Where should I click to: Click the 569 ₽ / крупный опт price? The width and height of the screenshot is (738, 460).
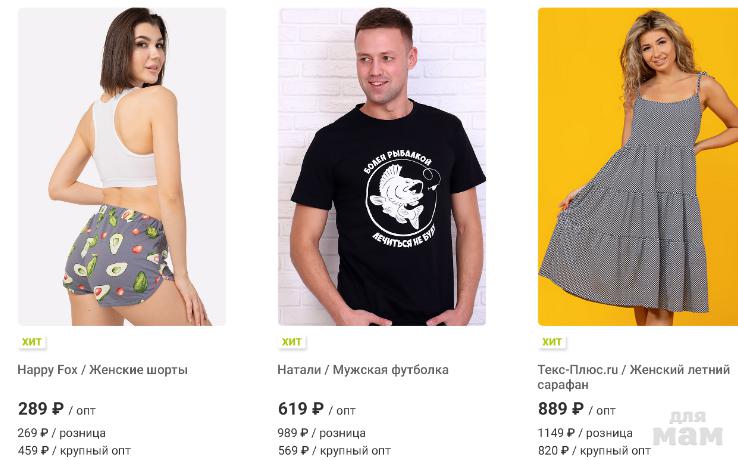pyautogui.click(x=334, y=451)
